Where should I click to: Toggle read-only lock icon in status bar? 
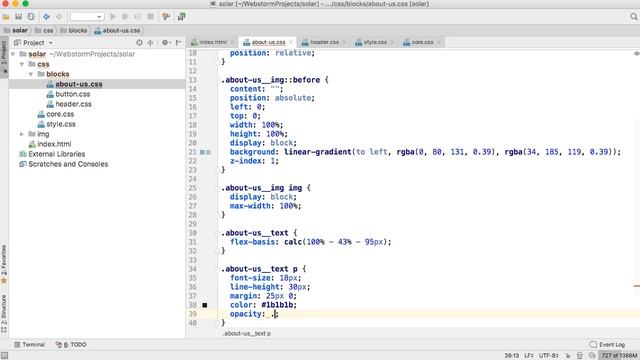pyautogui.click(x=568, y=356)
